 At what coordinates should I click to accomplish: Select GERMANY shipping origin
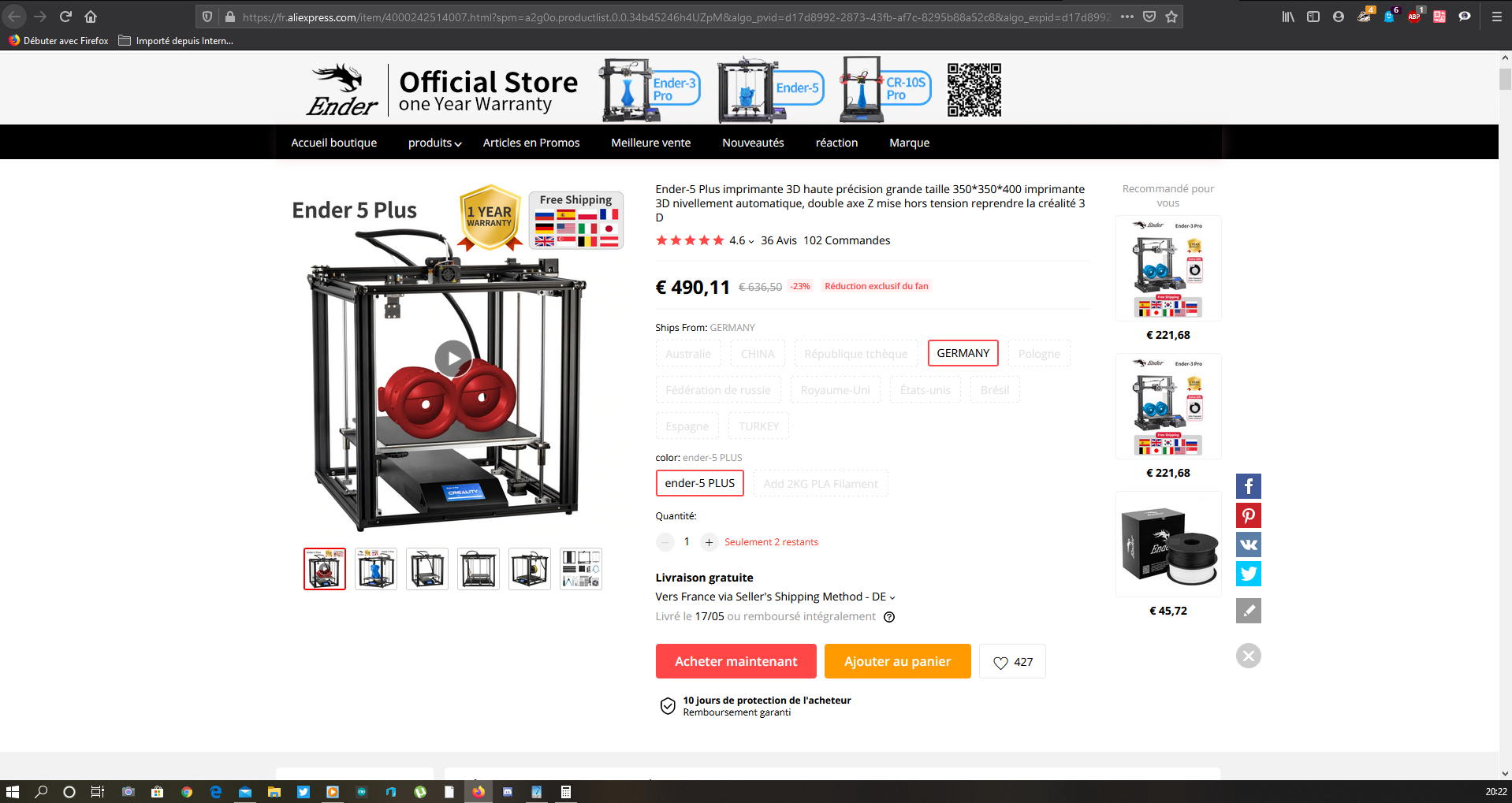pos(963,353)
